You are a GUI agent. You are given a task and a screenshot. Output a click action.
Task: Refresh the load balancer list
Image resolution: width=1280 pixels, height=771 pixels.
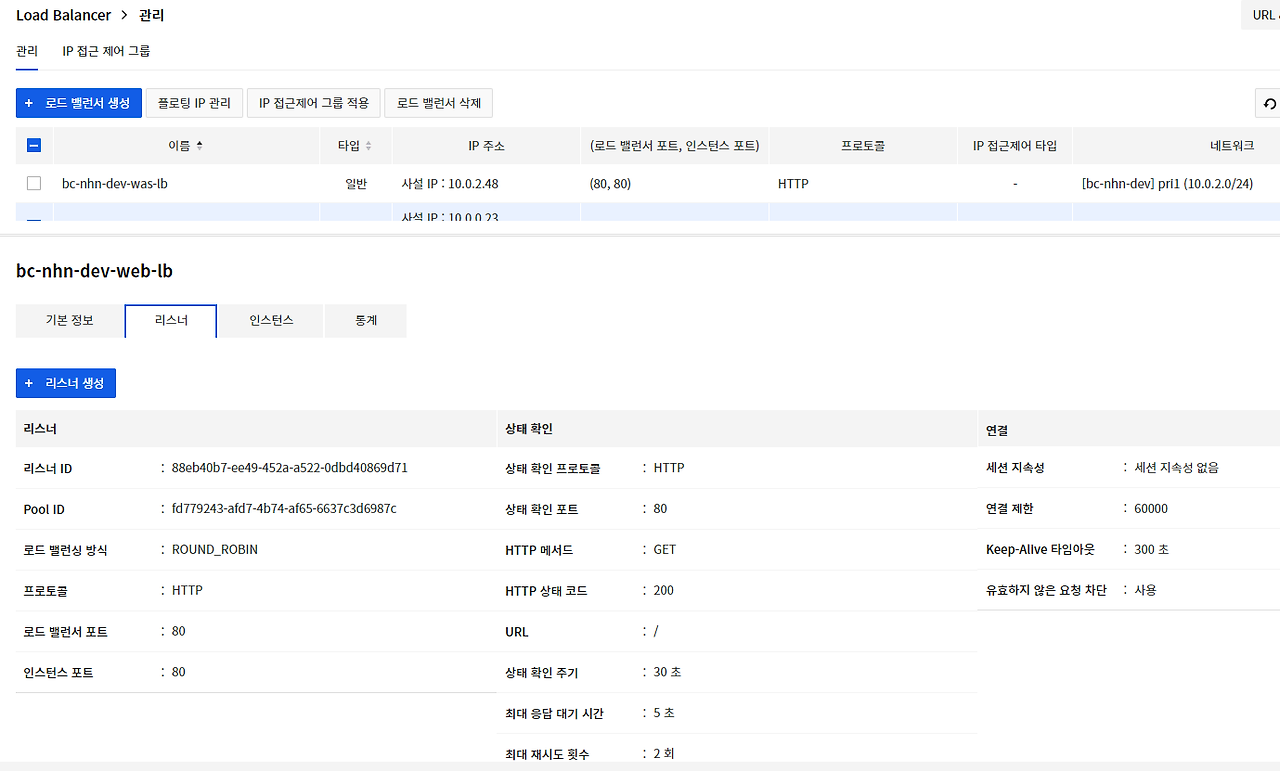pos(1269,103)
